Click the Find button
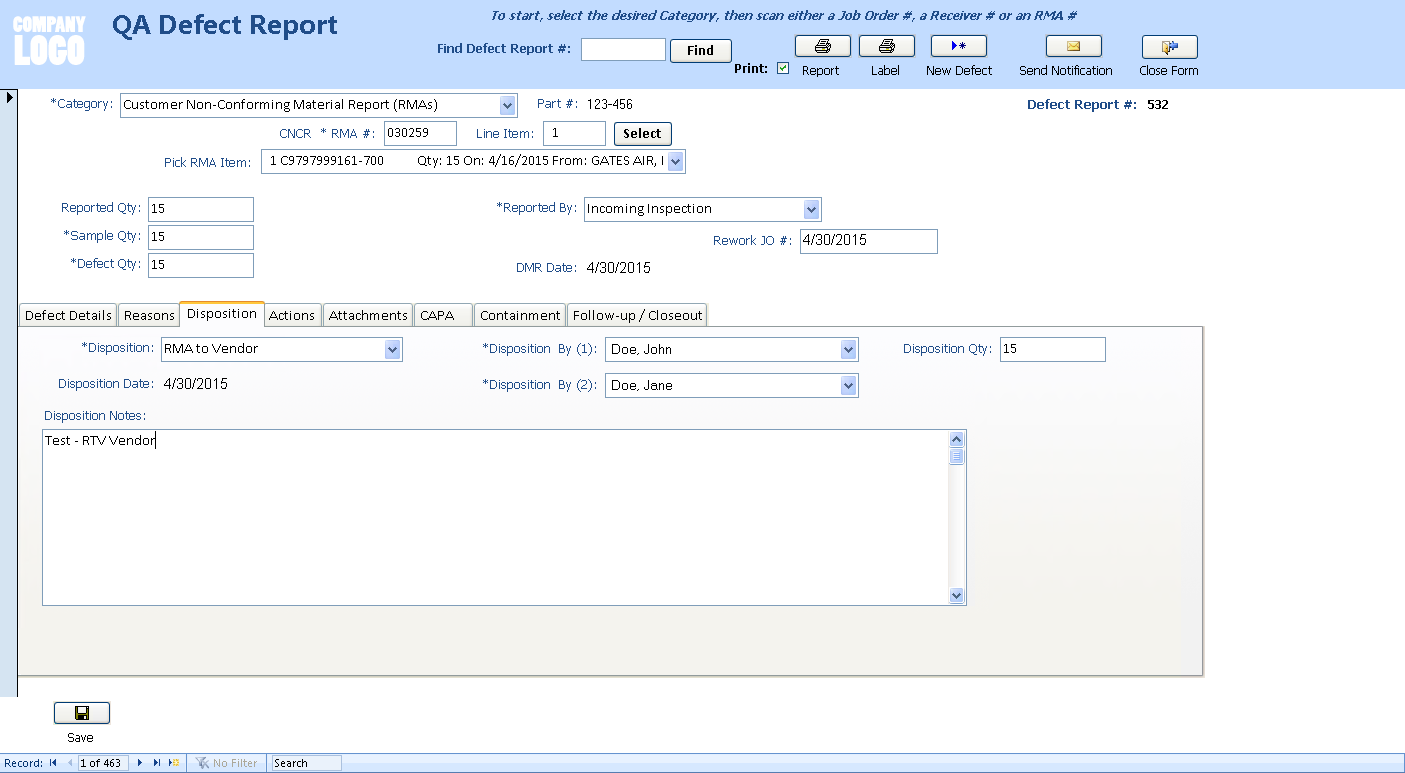Viewport: 1405px width, 773px height. (701, 51)
